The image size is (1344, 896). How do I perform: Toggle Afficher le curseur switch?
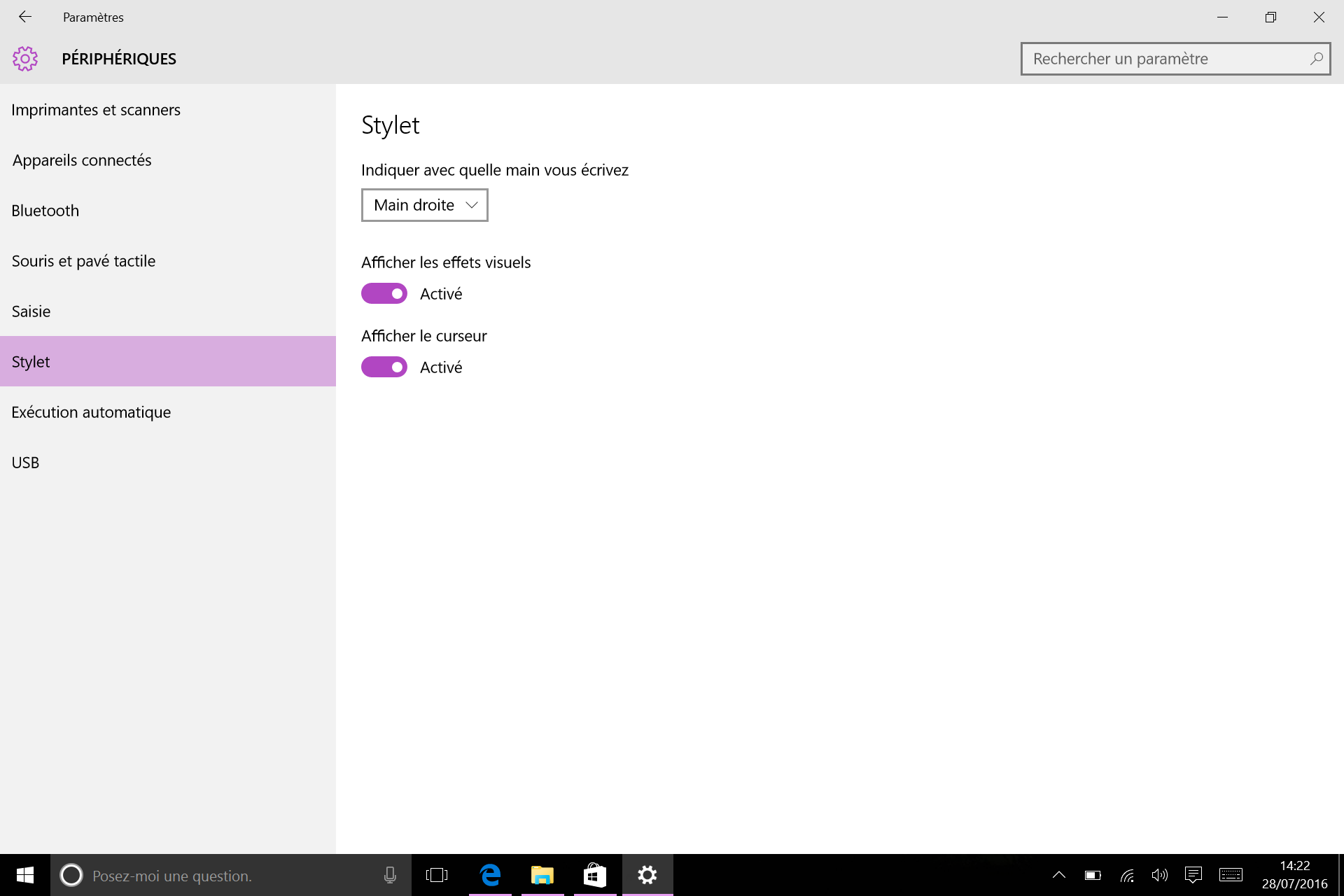click(x=384, y=367)
